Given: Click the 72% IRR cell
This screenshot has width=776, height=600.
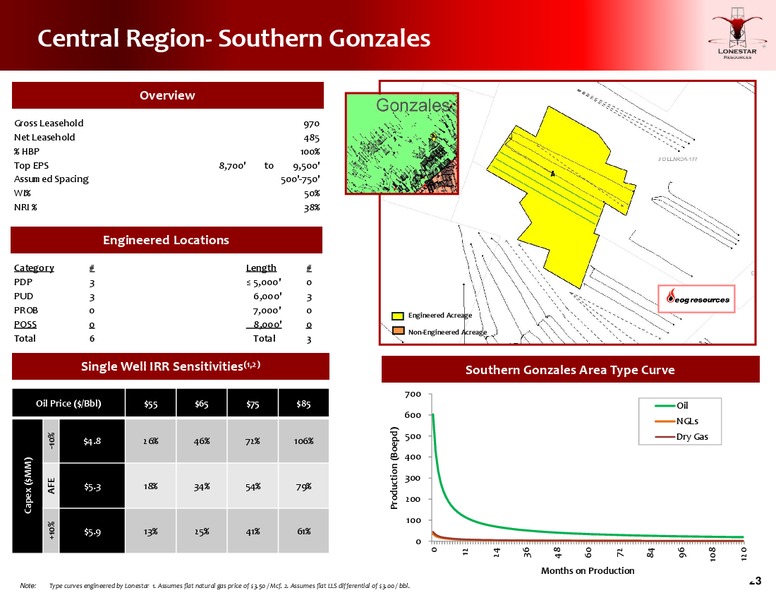Looking at the screenshot, I should 252,441.
